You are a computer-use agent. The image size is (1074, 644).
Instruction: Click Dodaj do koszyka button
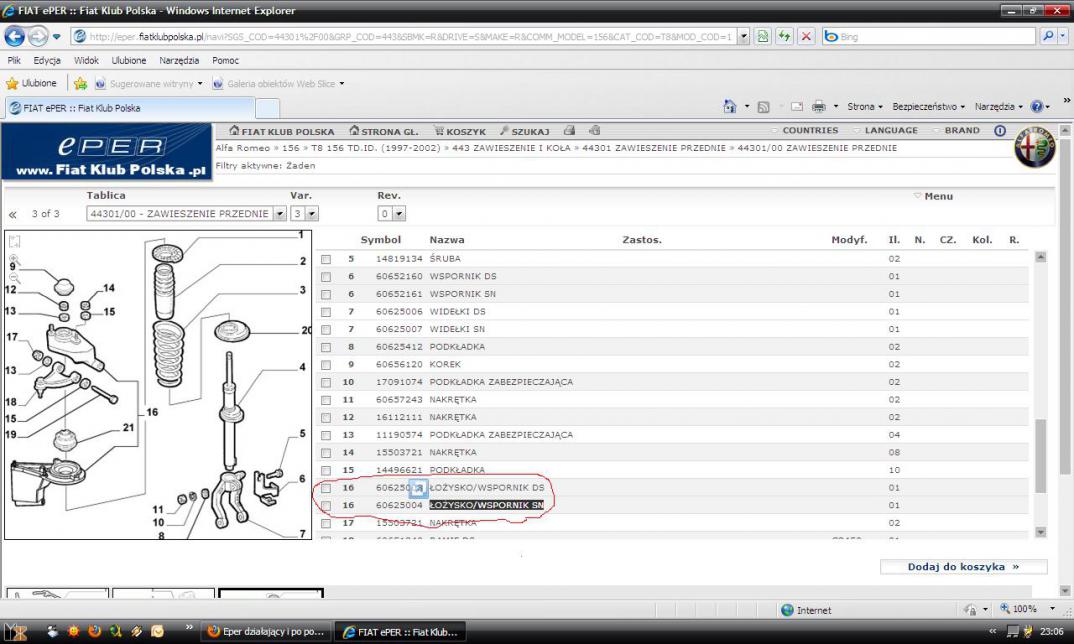963,567
